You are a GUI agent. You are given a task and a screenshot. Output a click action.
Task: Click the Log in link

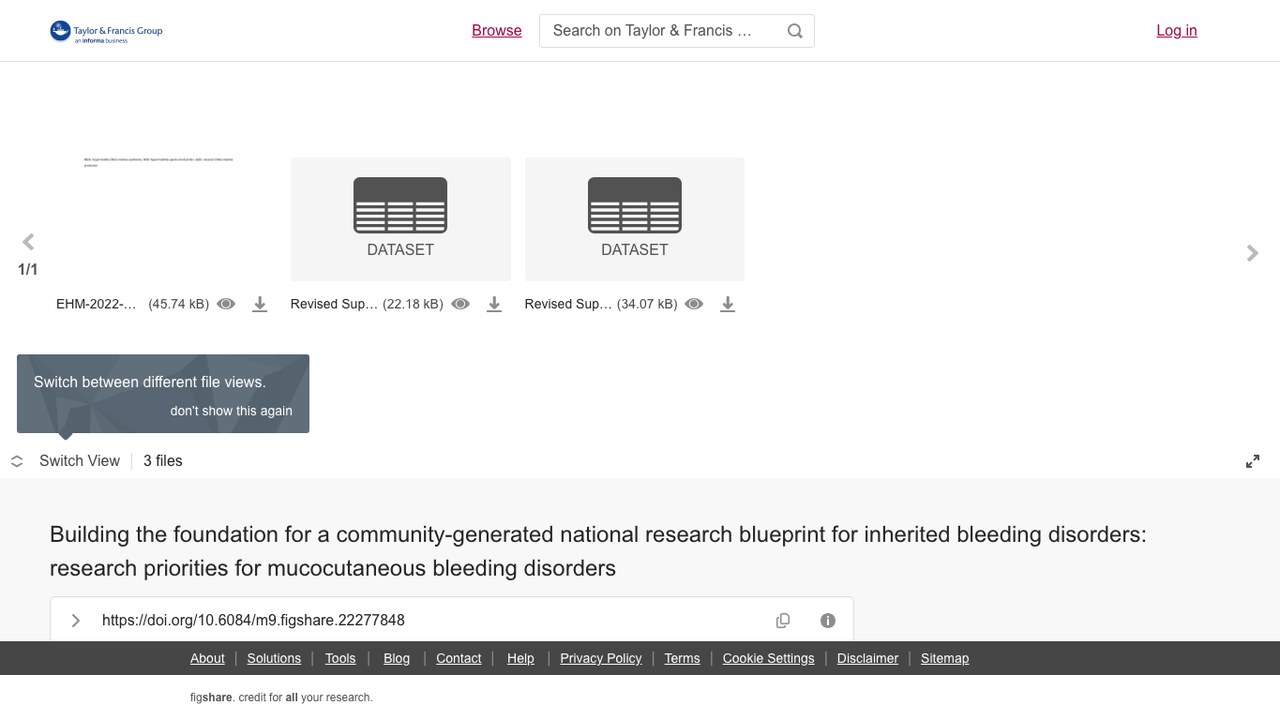click(x=1177, y=31)
